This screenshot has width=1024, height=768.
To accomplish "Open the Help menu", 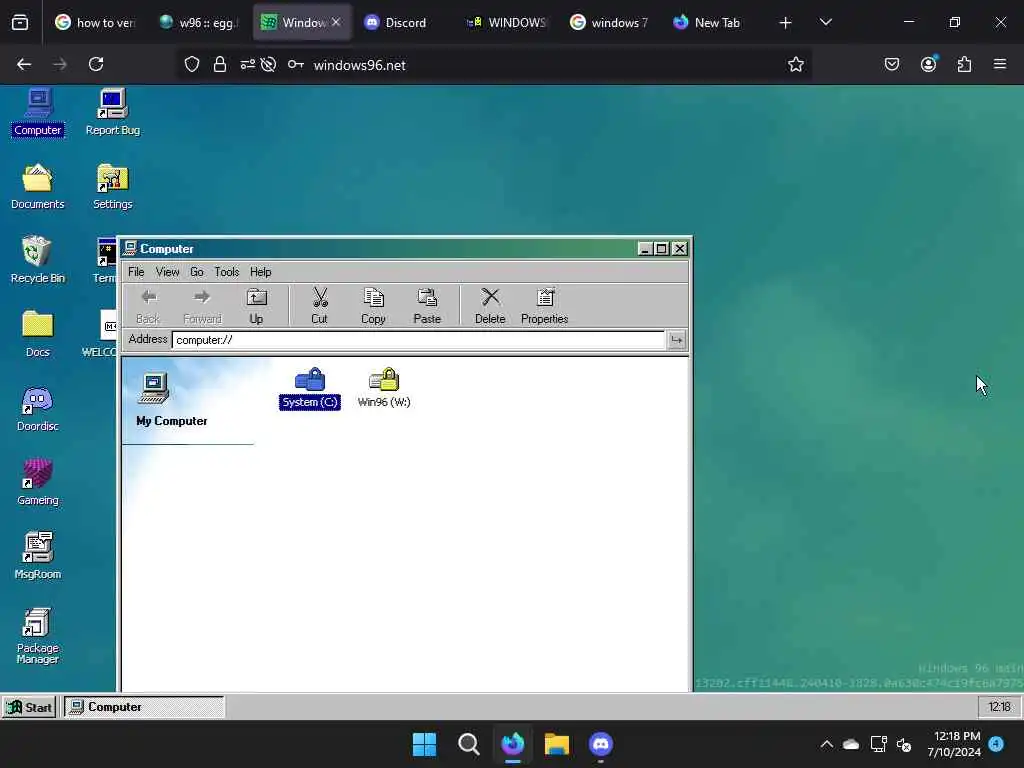I will click(261, 272).
